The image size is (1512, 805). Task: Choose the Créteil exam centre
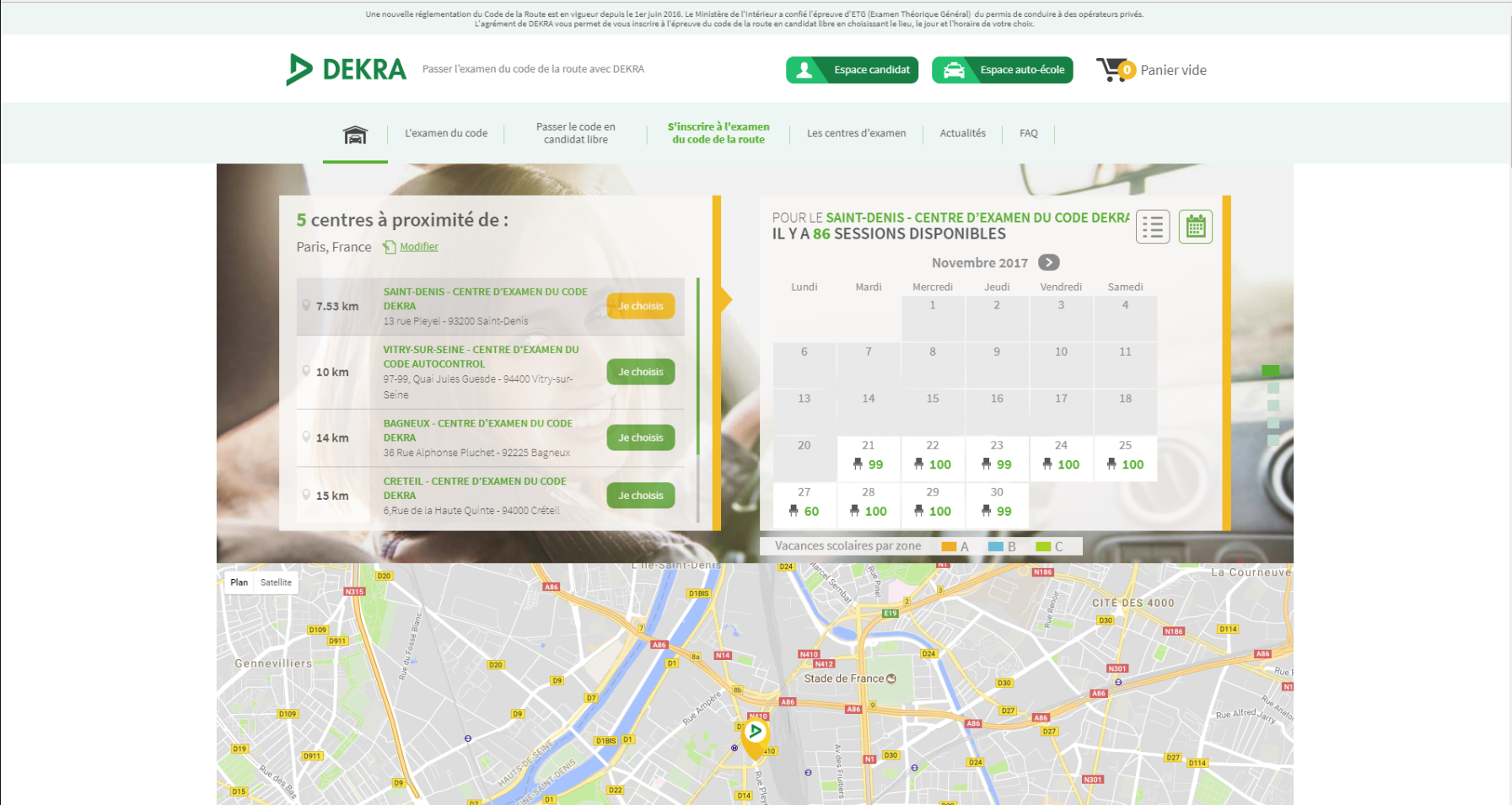coord(641,496)
